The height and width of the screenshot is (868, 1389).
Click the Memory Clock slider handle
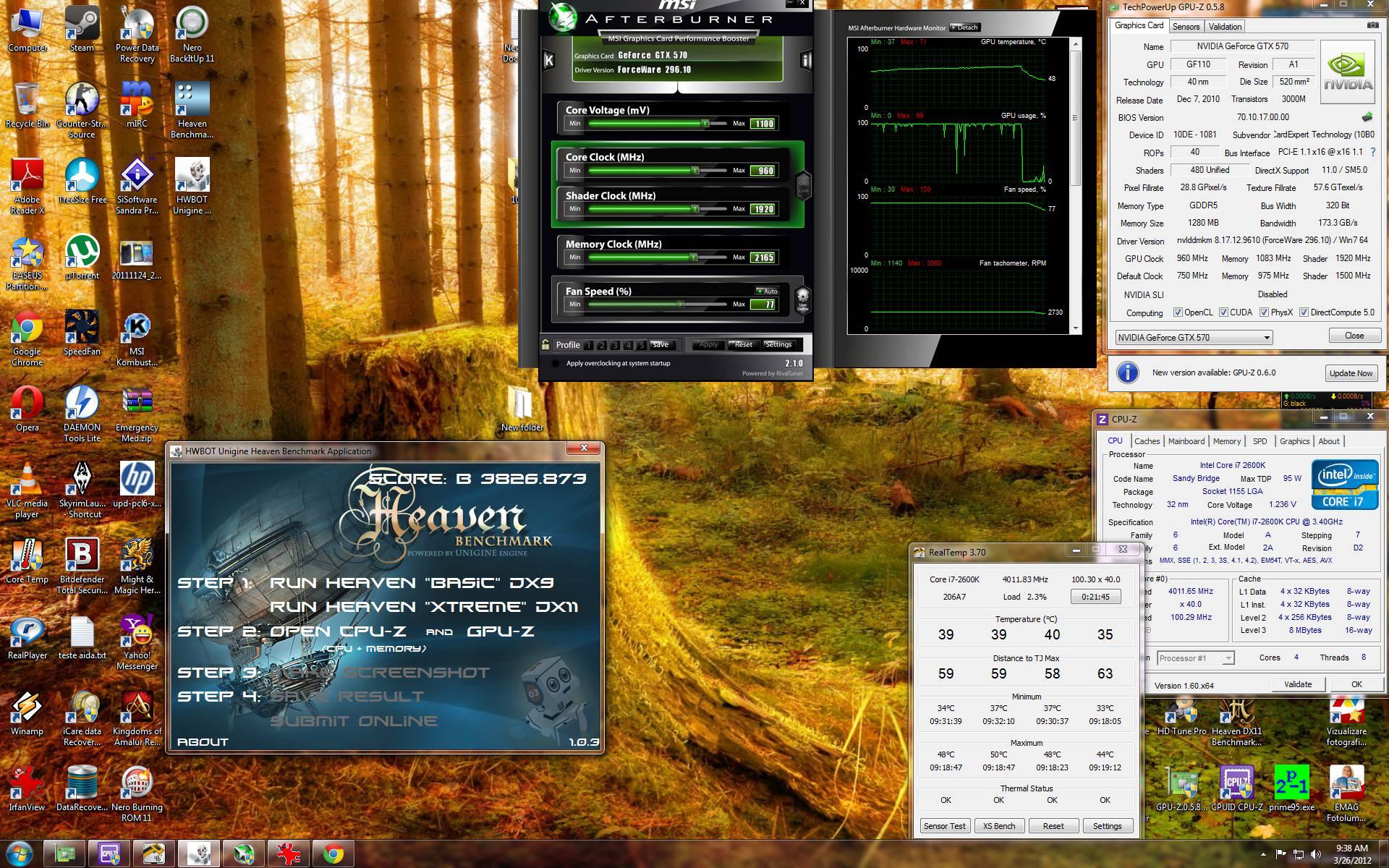click(693, 258)
